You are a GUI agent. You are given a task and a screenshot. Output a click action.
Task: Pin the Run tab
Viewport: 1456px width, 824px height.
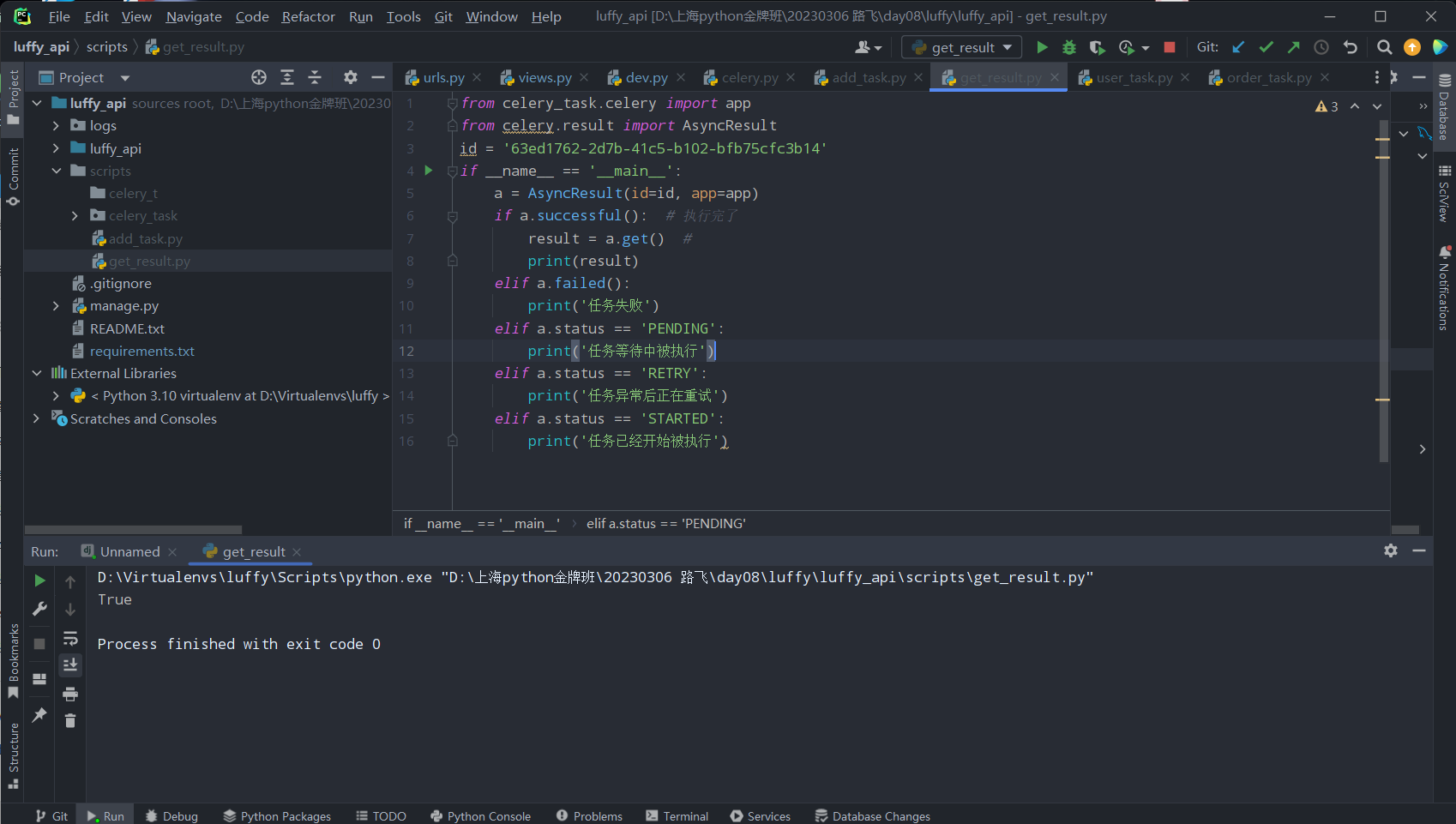(x=39, y=714)
